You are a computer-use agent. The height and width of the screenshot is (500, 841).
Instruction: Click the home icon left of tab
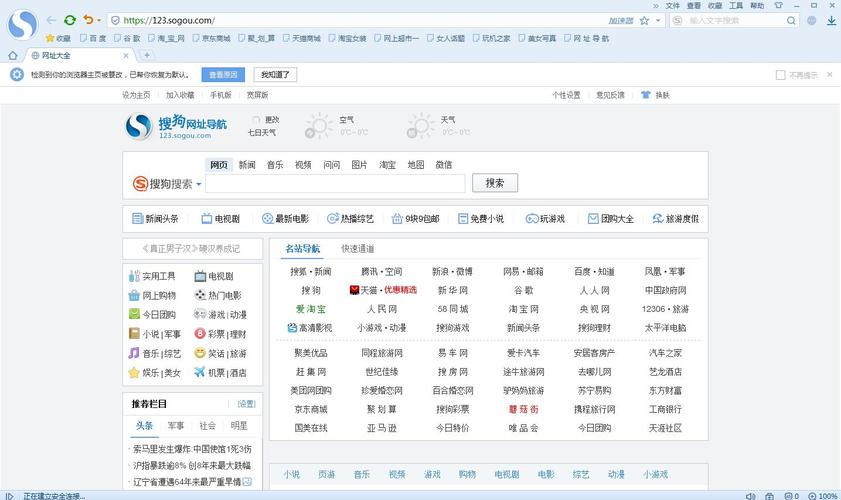coord(13,55)
